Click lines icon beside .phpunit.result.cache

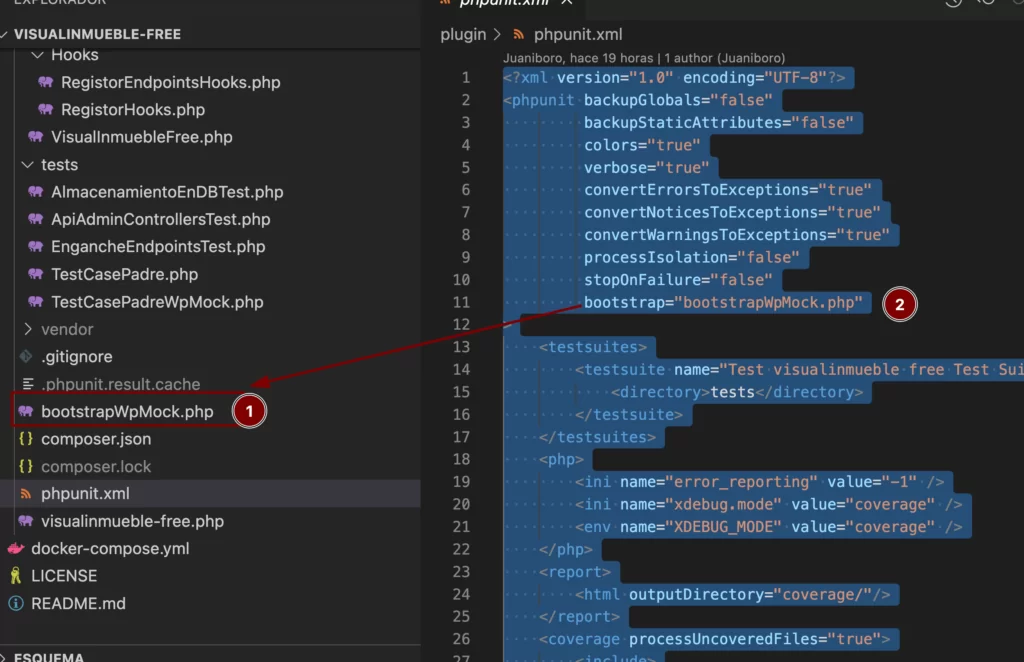[27, 384]
